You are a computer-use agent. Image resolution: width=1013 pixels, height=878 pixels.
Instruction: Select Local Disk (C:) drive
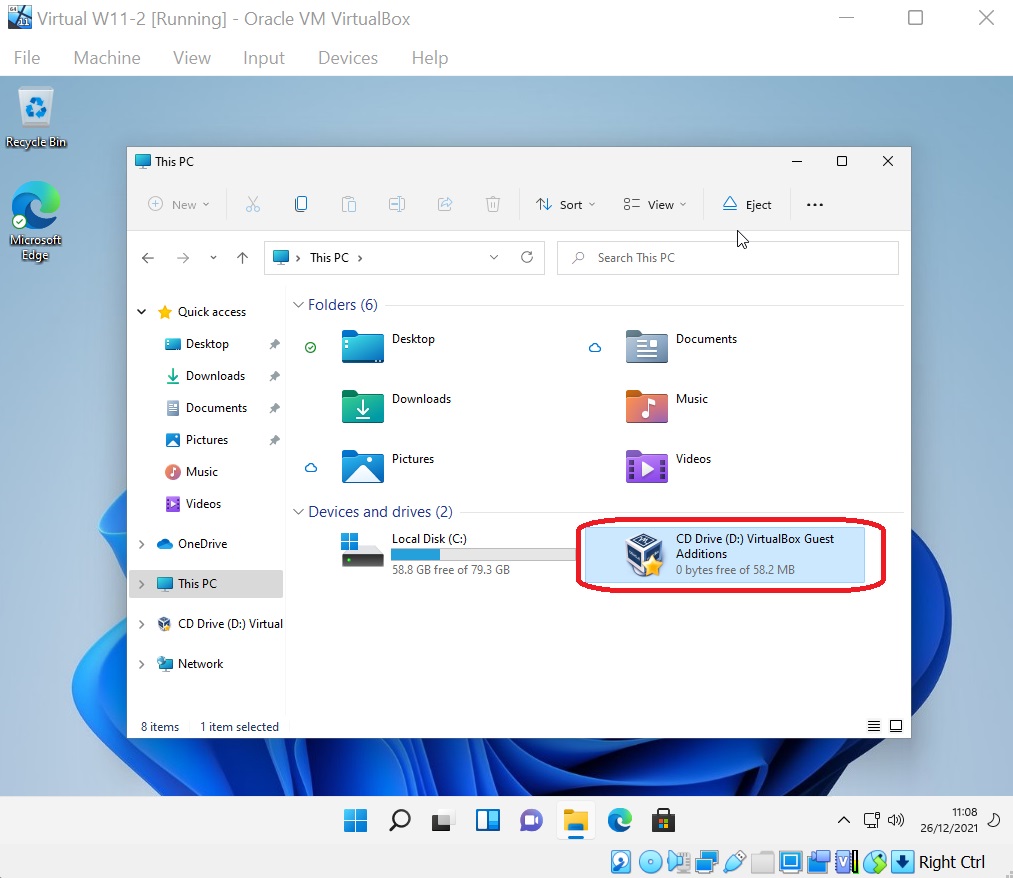click(x=455, y=554)
